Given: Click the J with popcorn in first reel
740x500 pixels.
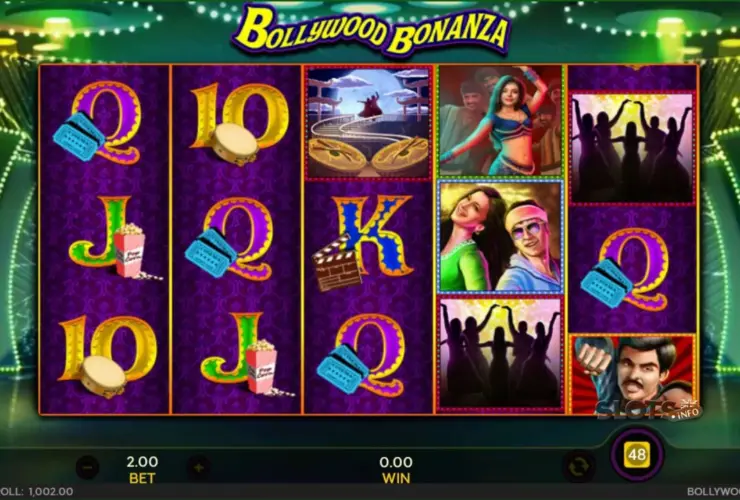Looking at the screenshot, I should tap(114, 238).
